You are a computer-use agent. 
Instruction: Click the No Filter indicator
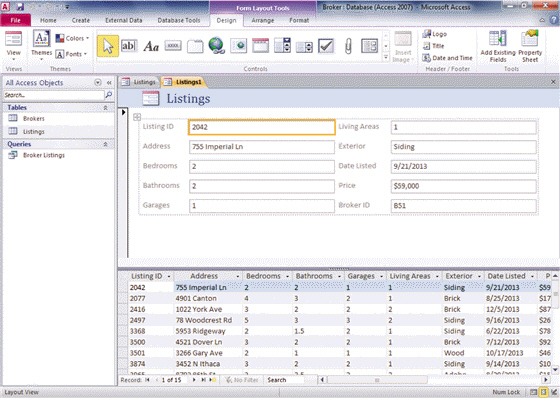point(242,380)
